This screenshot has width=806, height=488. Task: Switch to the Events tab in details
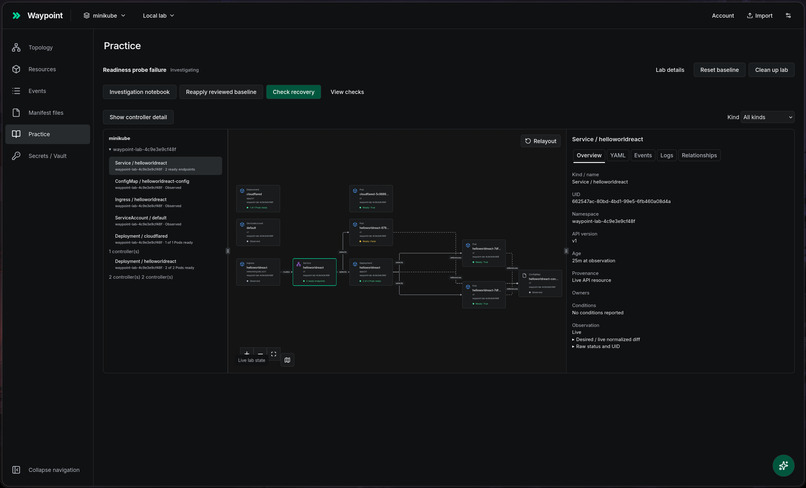[x=643, y=155]
